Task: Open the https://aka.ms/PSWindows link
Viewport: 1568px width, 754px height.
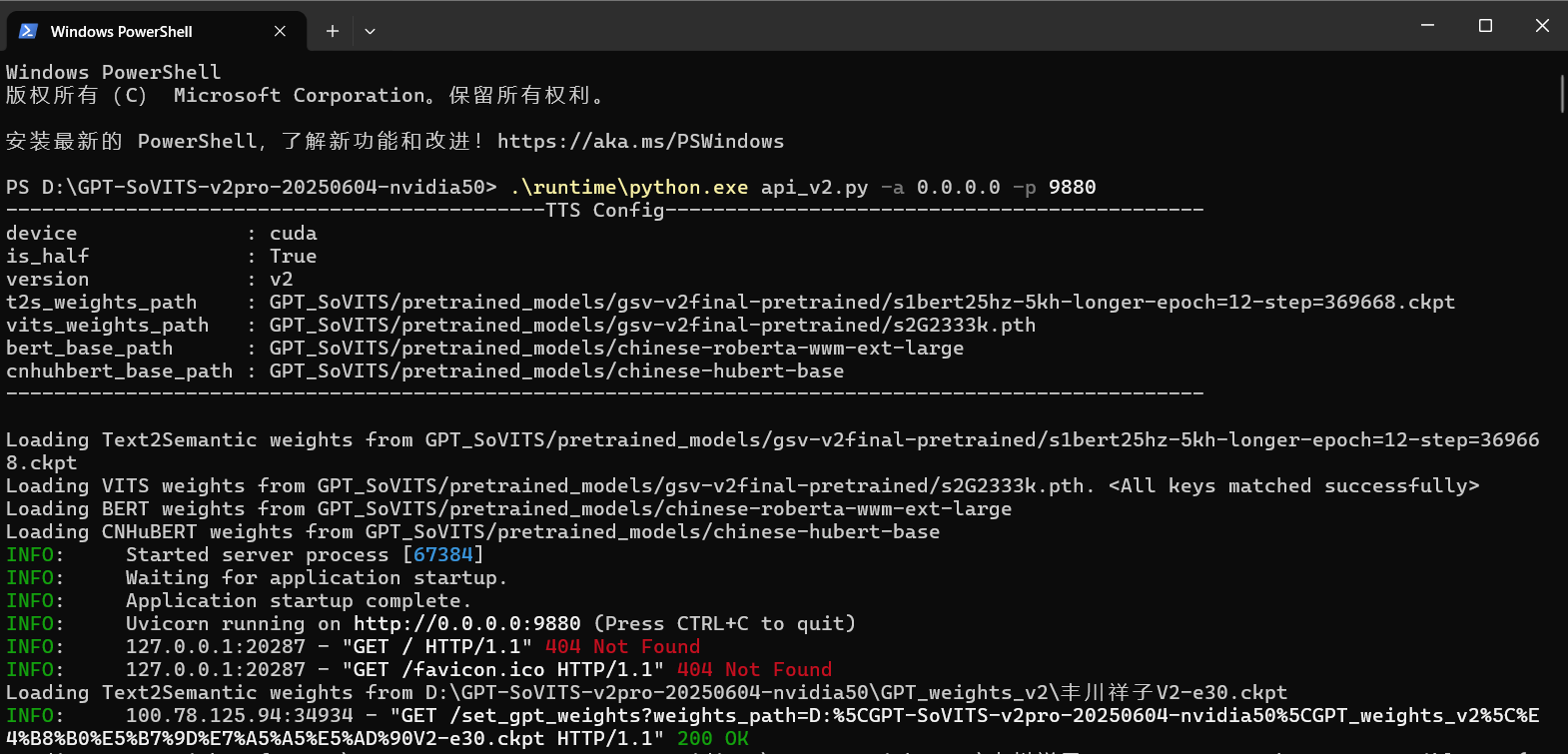Action: pyautogui.click(x=641, y=141)
